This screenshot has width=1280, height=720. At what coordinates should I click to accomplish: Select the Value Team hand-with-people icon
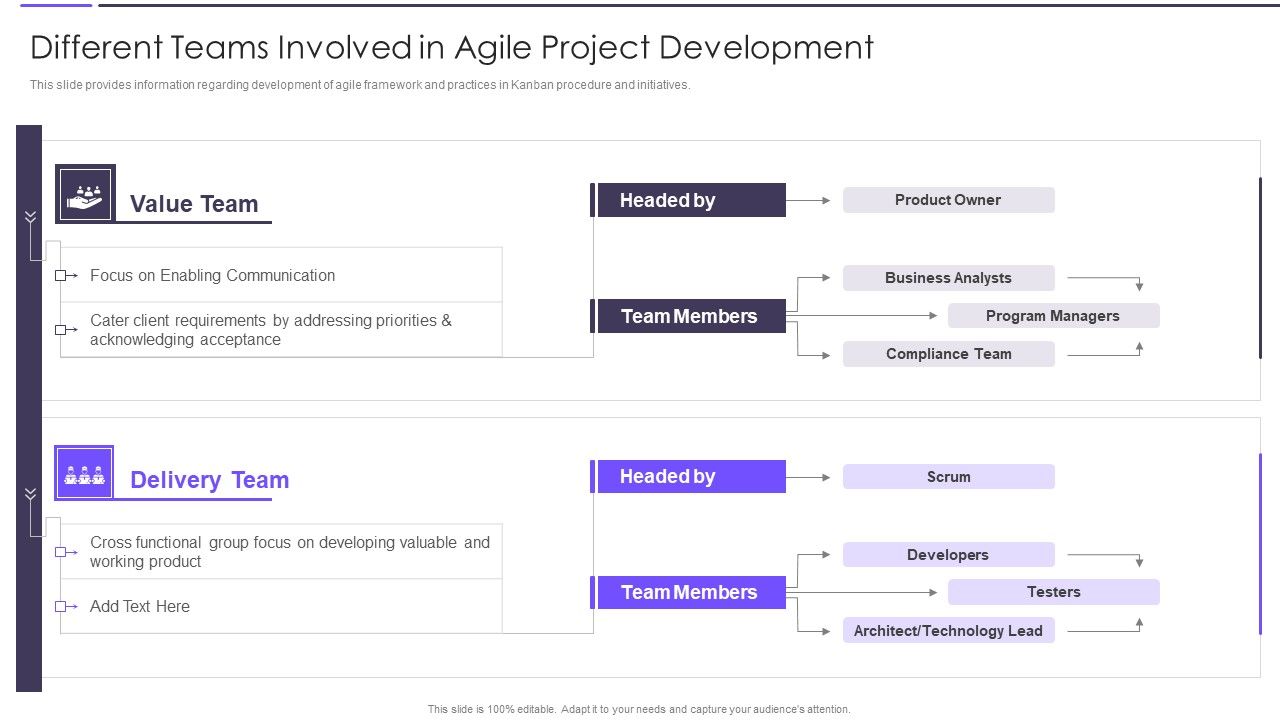coord(85,192)
